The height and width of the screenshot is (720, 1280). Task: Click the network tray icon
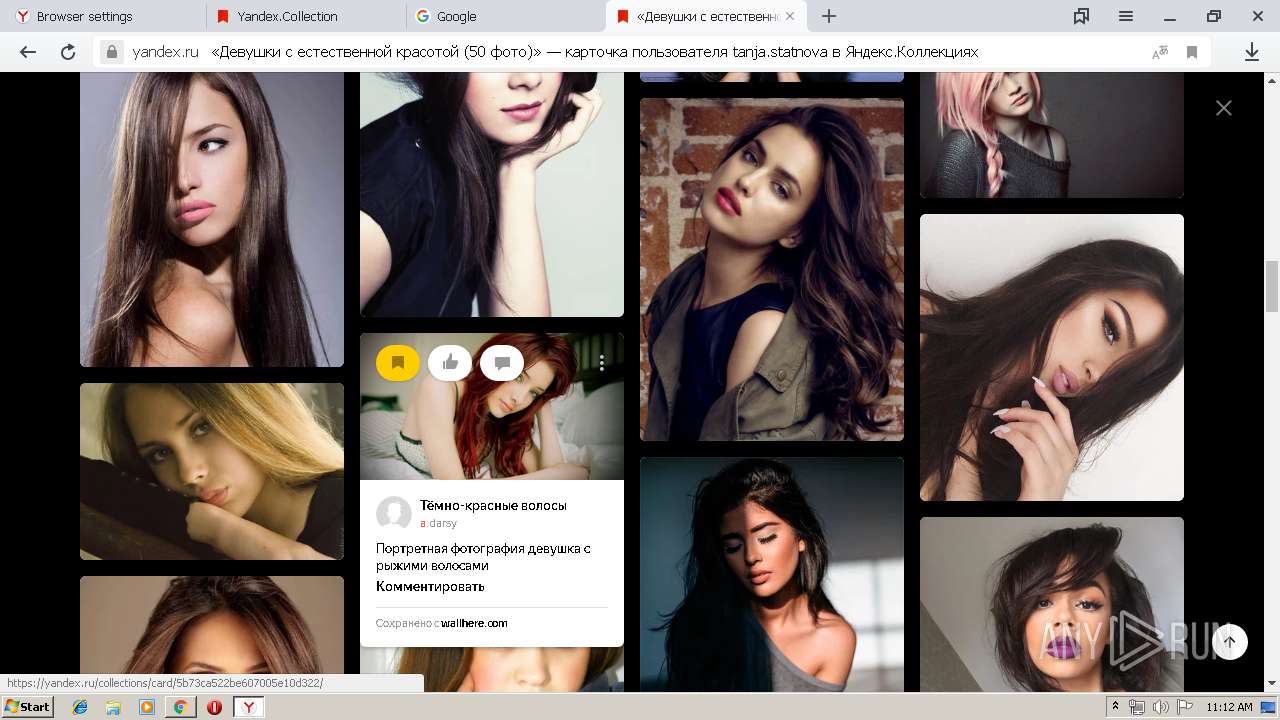tap(1137, 707)
